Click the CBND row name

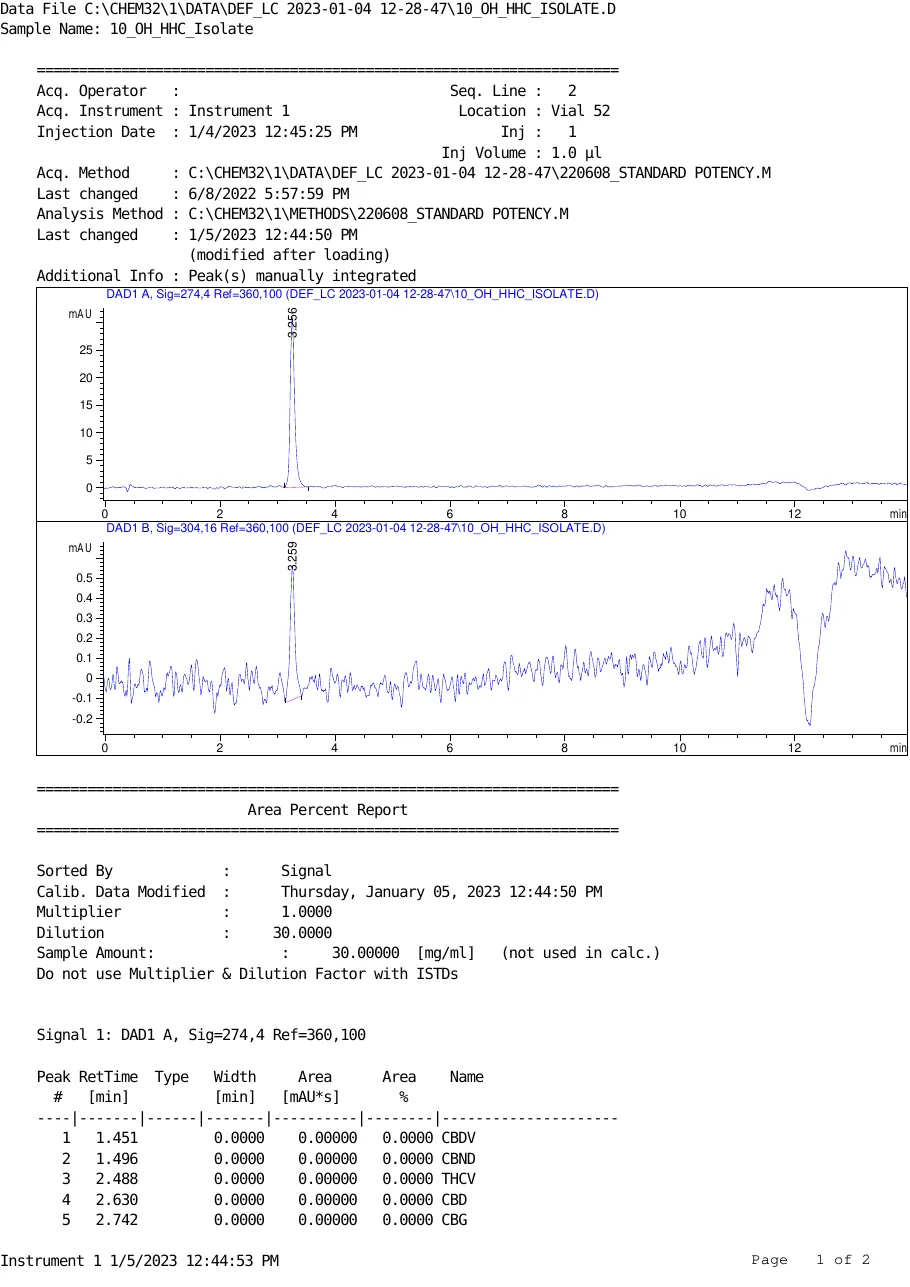point(458,1159)
